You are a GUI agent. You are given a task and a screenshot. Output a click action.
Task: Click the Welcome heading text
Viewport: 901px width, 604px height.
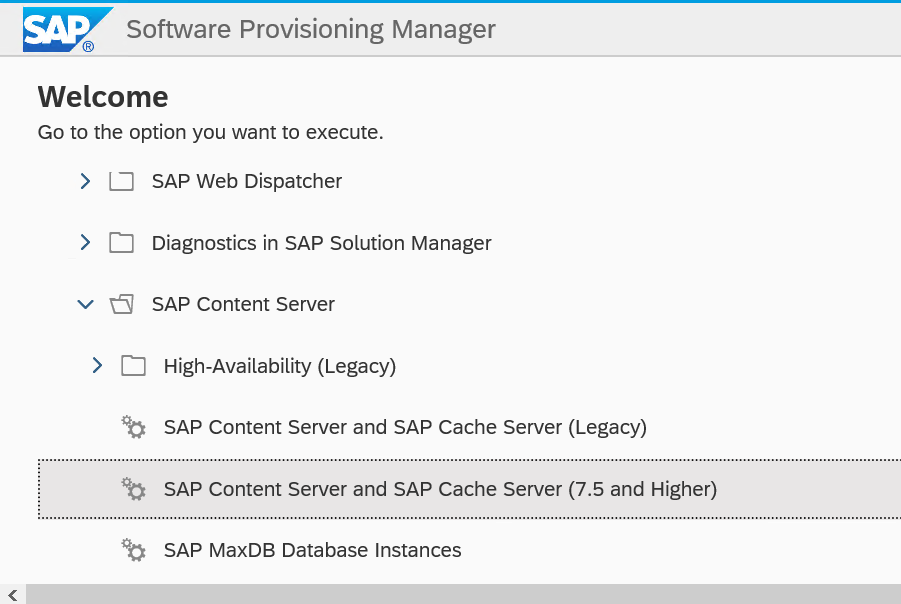pyautogui.click(x=102, y=96)
